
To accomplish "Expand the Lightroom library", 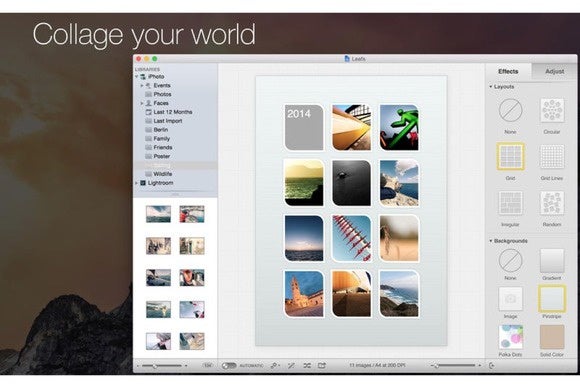I will [x=136, y=183].
